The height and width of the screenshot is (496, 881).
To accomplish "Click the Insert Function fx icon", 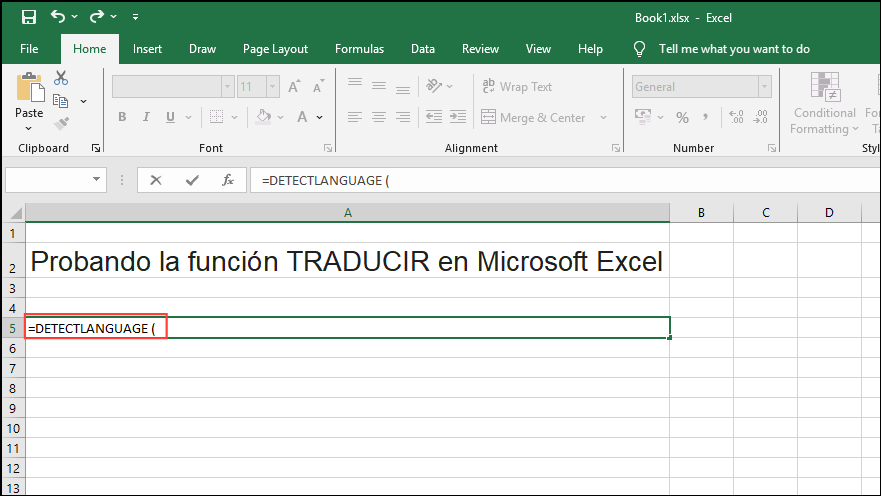I will pos(228,180).
